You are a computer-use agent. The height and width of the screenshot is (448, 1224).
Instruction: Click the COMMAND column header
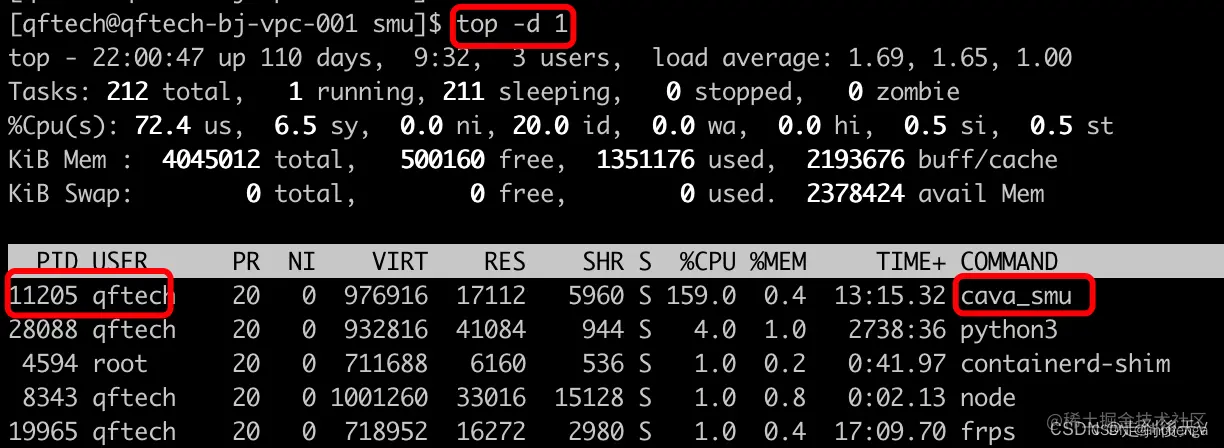1009,262
